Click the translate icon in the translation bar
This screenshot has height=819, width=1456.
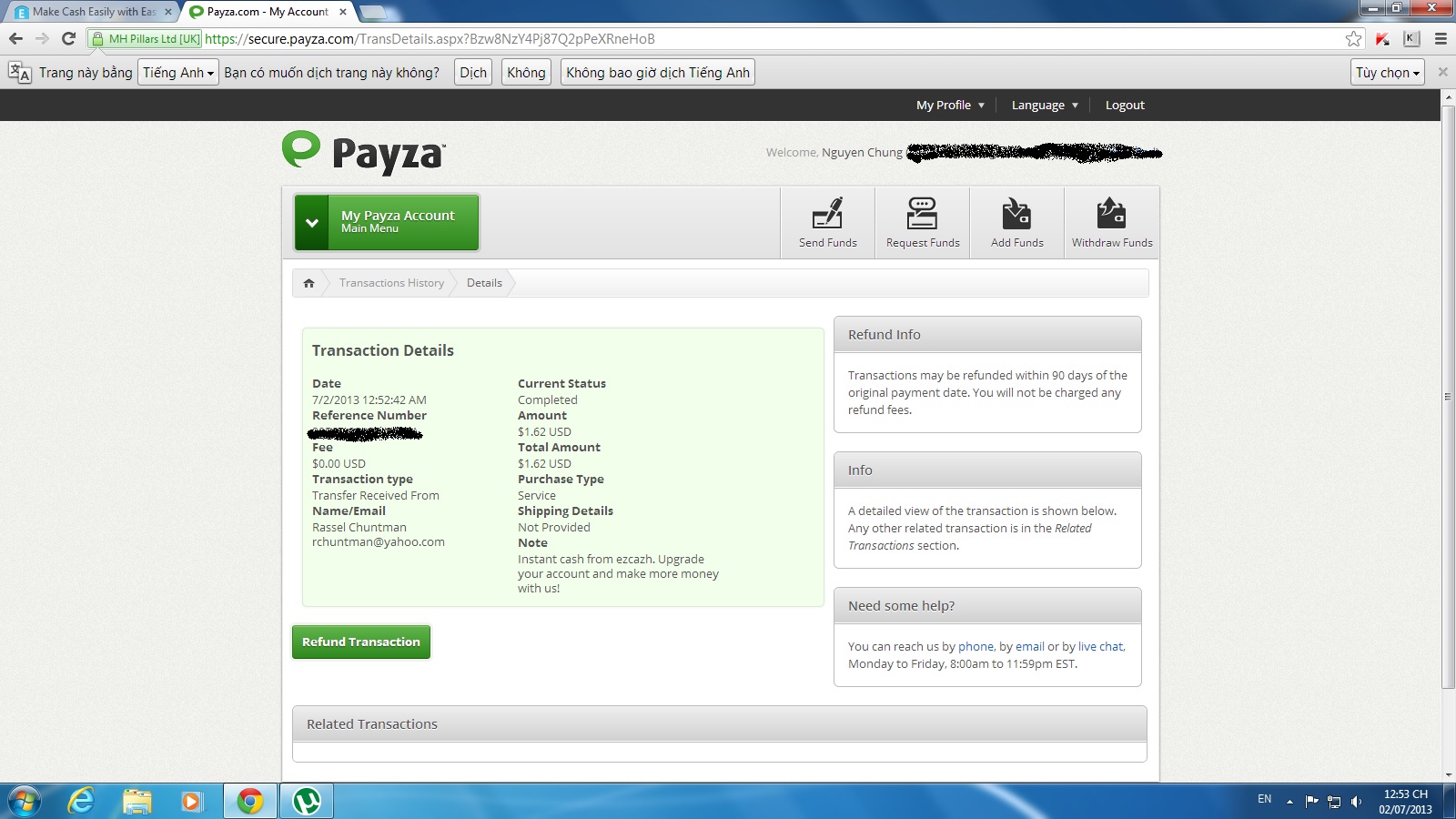(19, 73)
